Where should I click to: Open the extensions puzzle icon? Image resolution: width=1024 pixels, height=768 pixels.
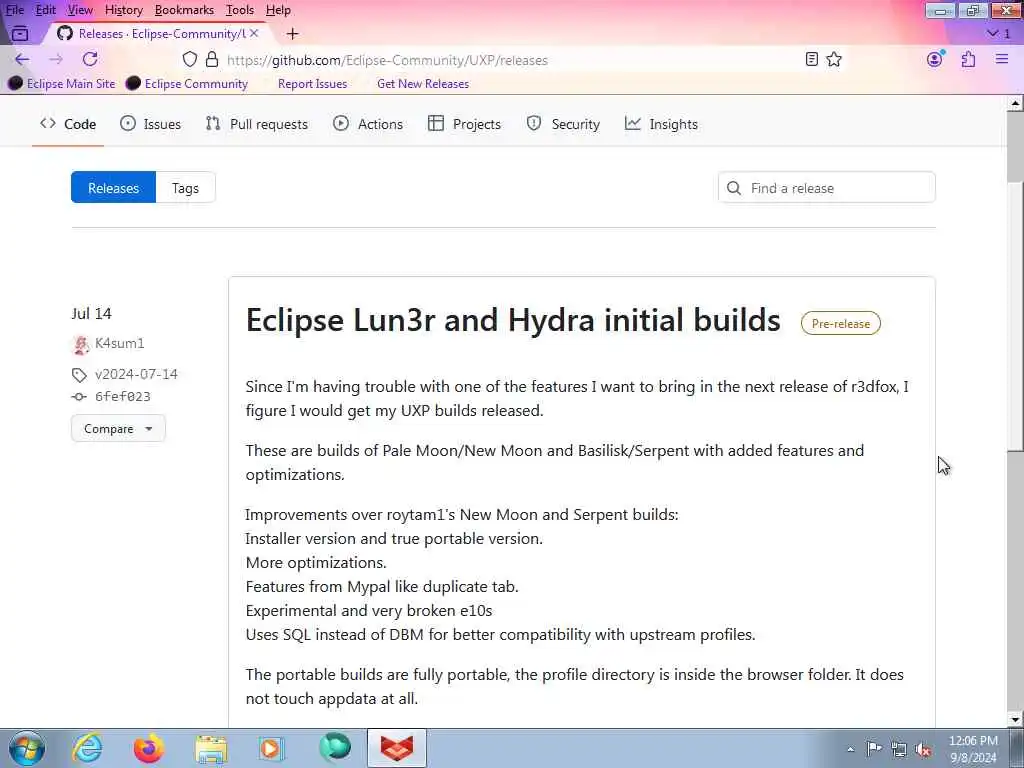pyautogui.click(x=968, y=59)
